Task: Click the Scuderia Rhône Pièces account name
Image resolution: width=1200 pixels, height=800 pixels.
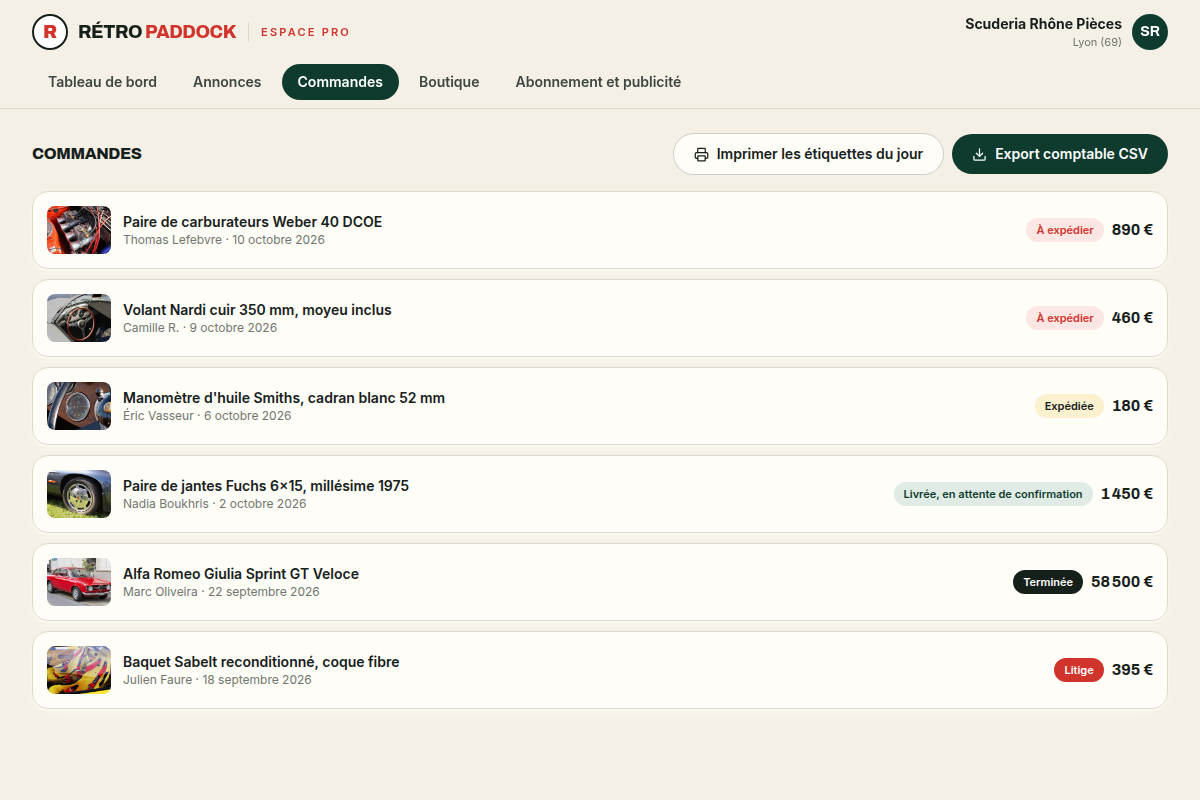Action: (x=1043, y=24)
